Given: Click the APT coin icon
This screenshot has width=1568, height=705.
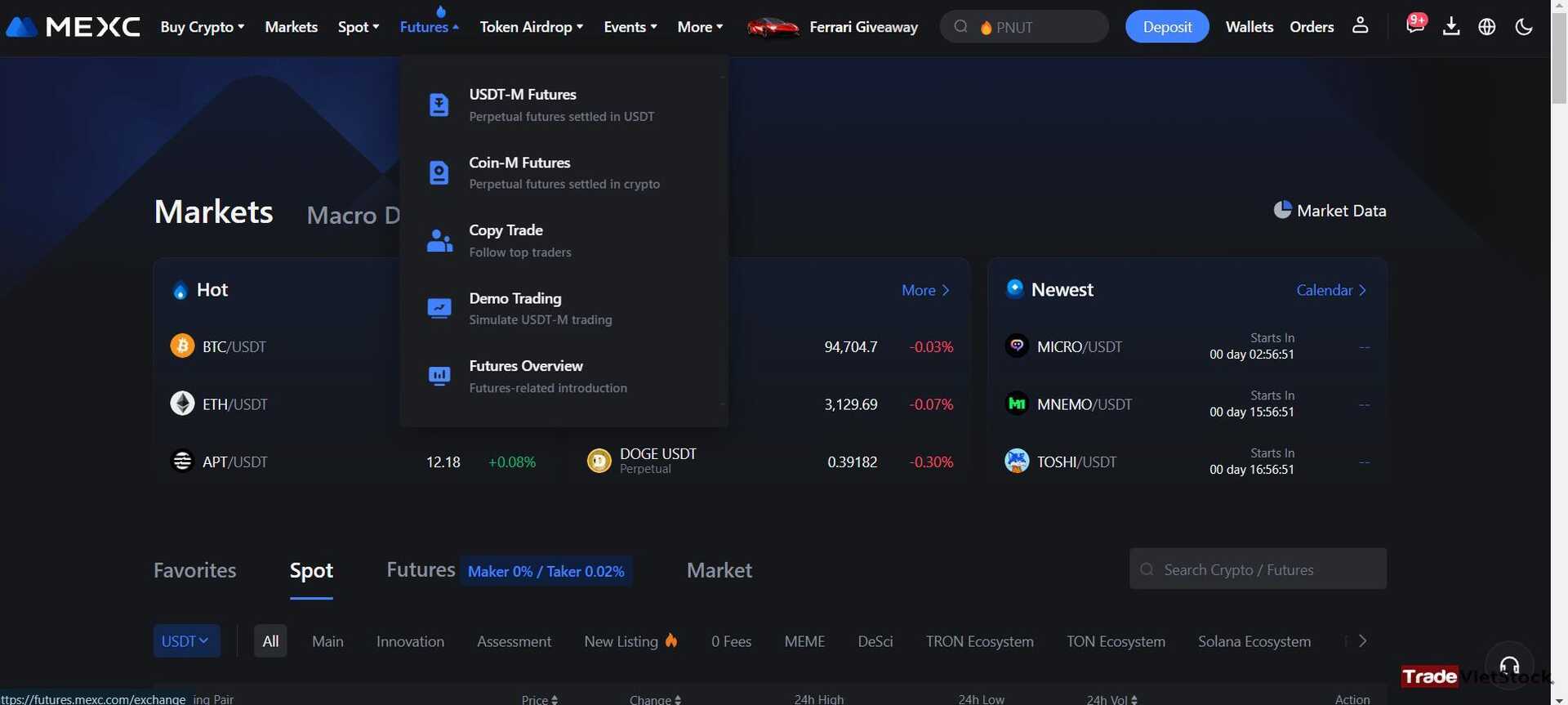Looking at the screenshot, I should pos(182,462).
